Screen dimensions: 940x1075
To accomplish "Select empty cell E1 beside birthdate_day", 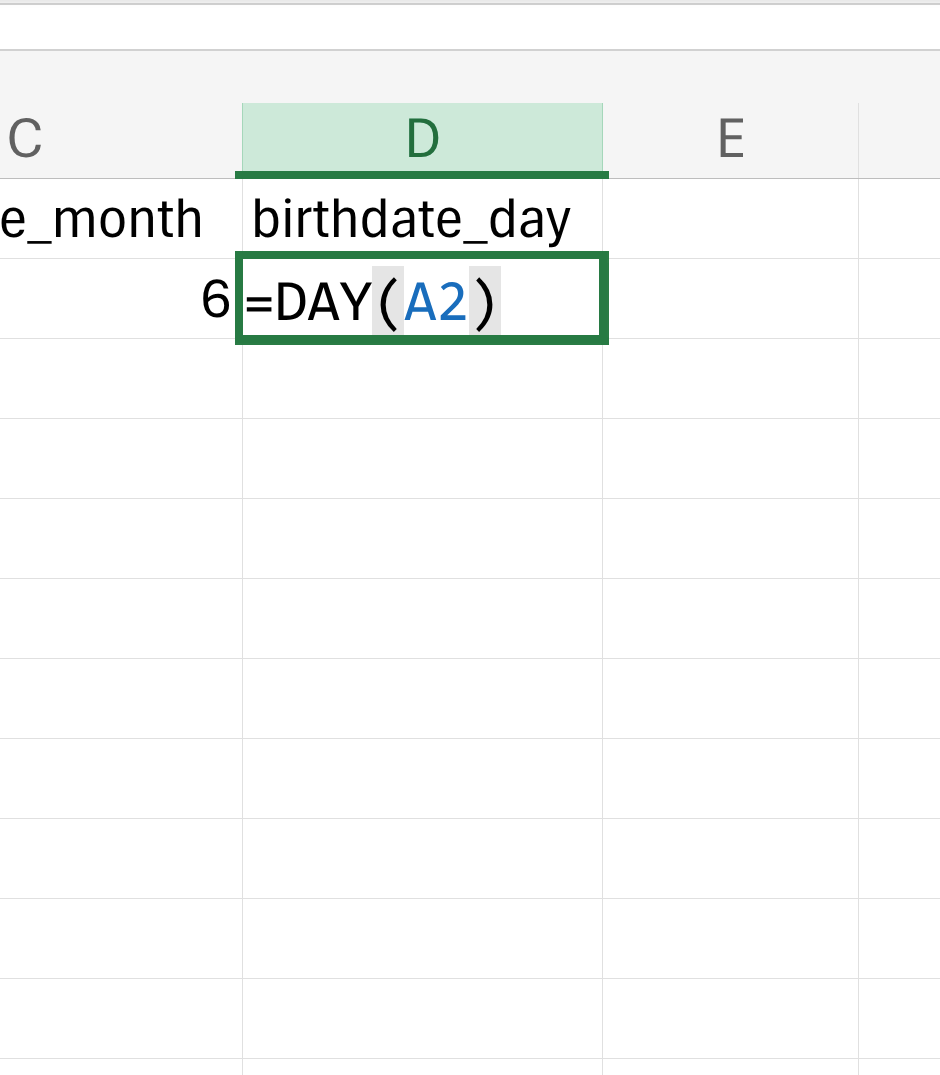I will (x=731, y=219).
